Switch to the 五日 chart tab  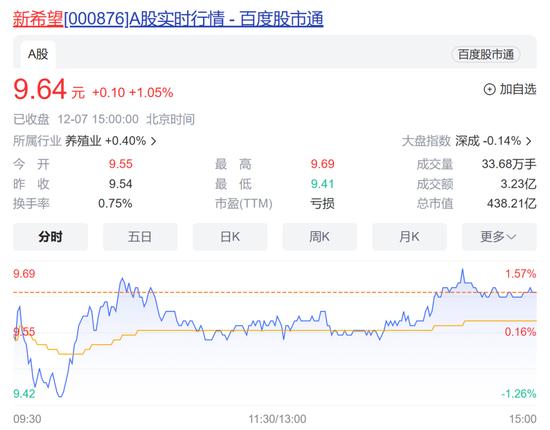[140, 237]
